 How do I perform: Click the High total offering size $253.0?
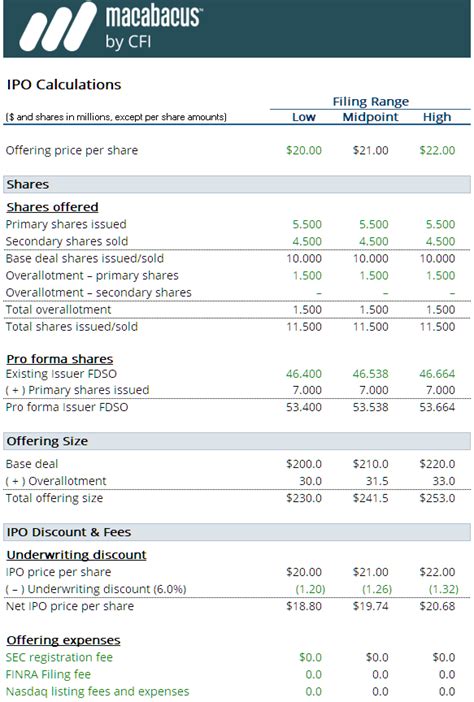[437, 498]
